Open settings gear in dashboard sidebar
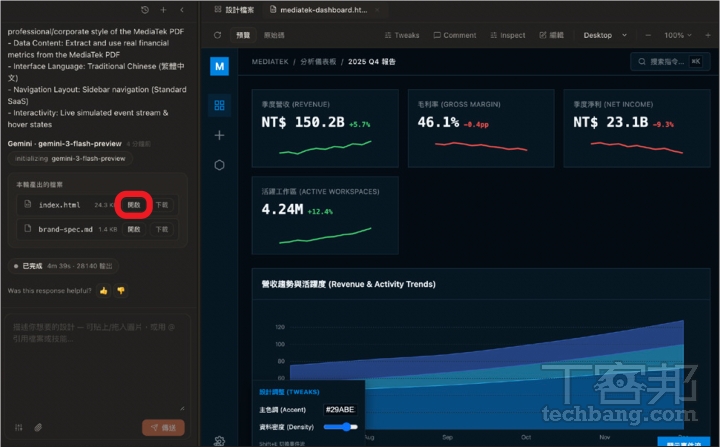 (x=219, y=441)
